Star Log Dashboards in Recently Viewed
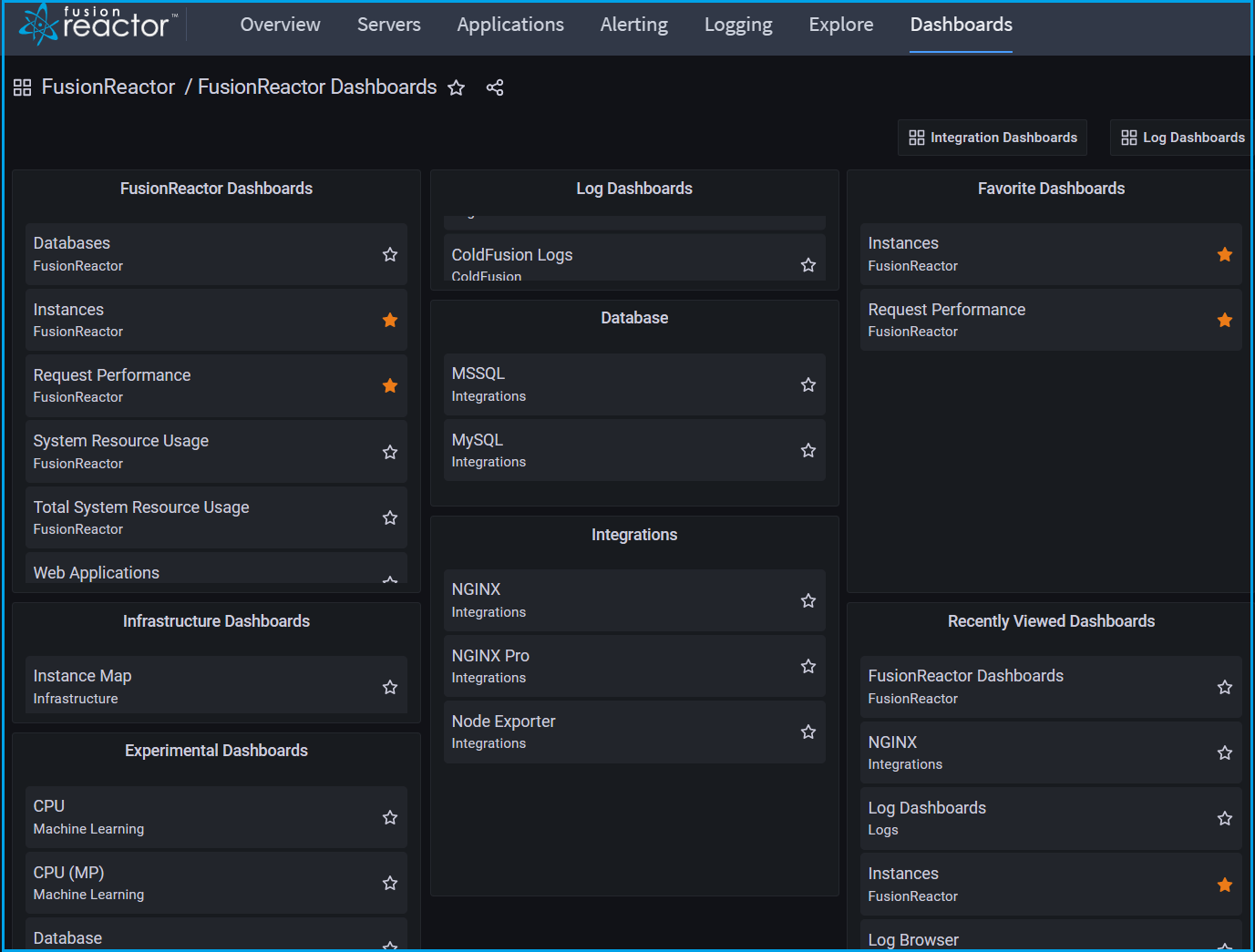Screen dimensions: 1255x952 [x=1225, y=818]
